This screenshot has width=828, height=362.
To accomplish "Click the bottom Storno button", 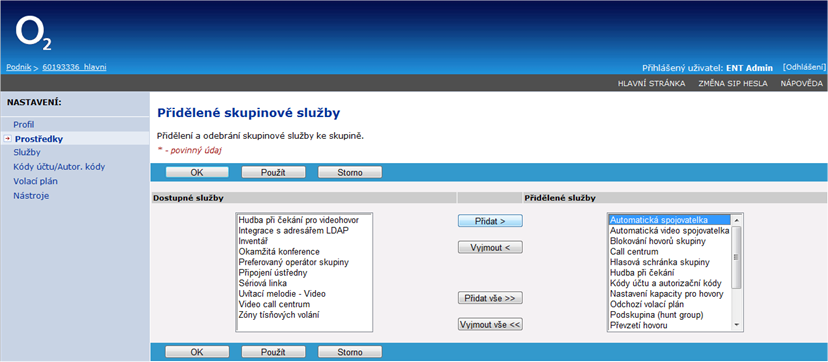I will click(x=350, y=352).
